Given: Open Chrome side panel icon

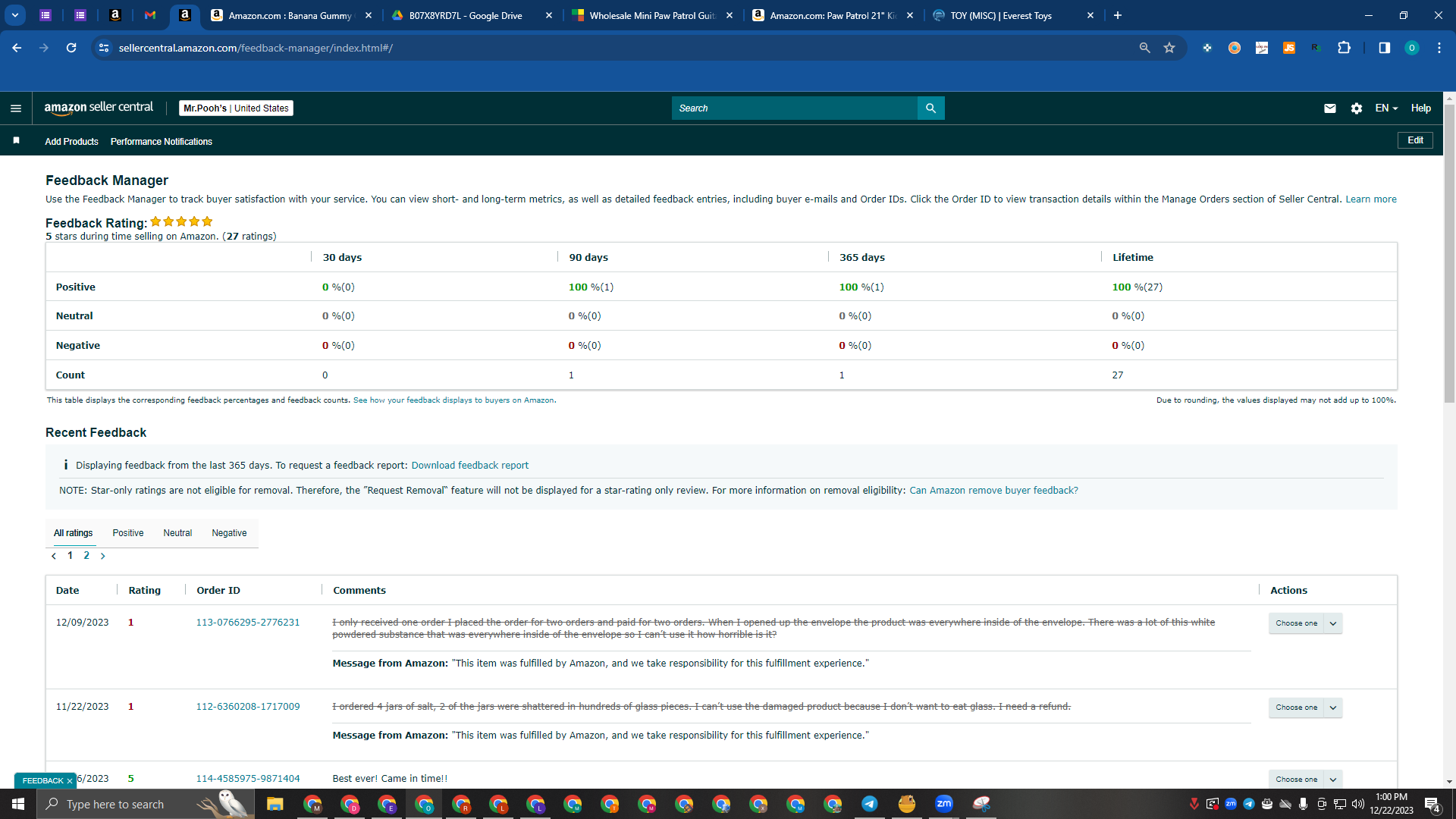Looking at the screenshot, I should click(x=1384, y=48).
